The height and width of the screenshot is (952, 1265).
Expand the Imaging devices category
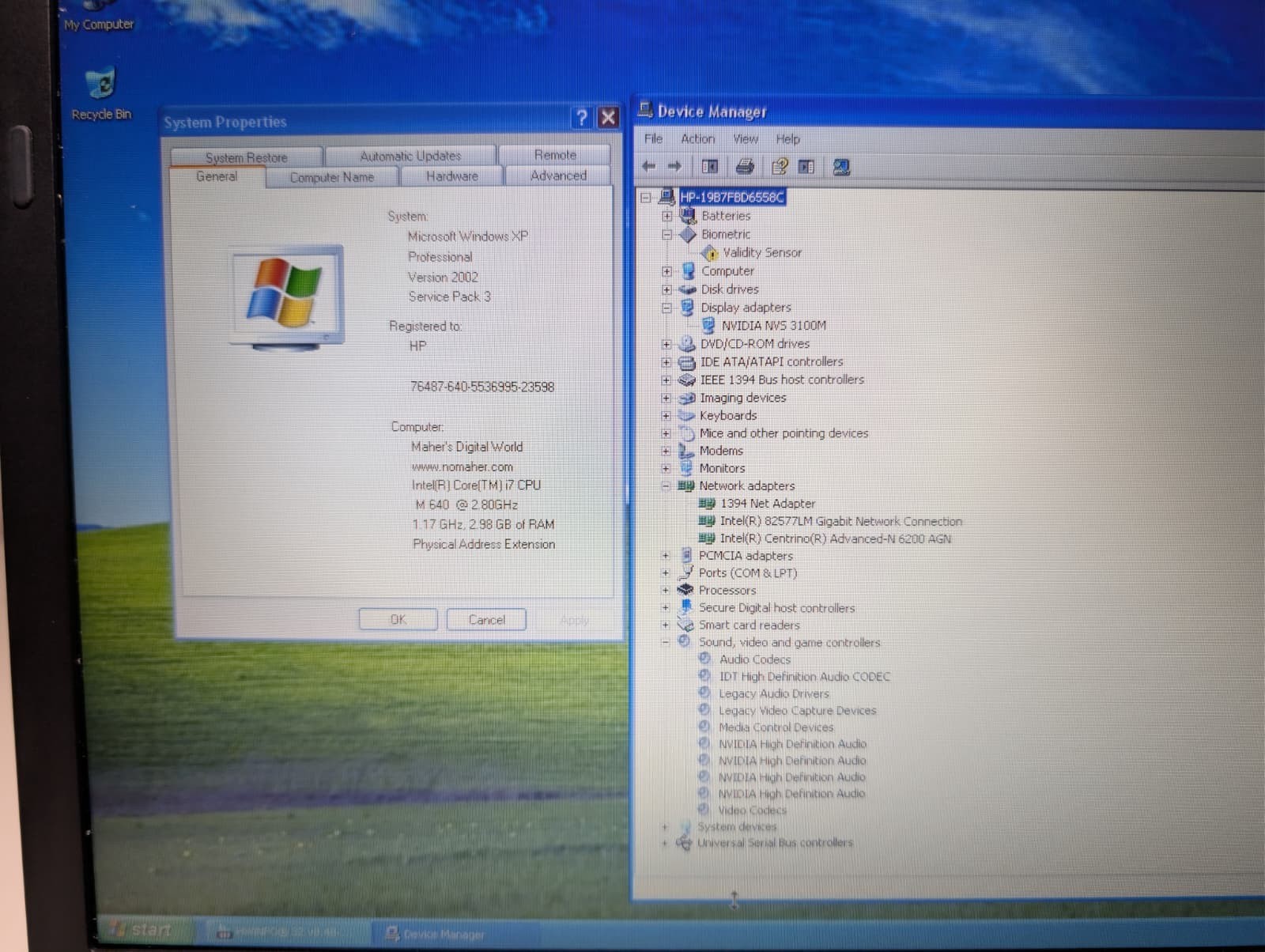coord(666,398)
